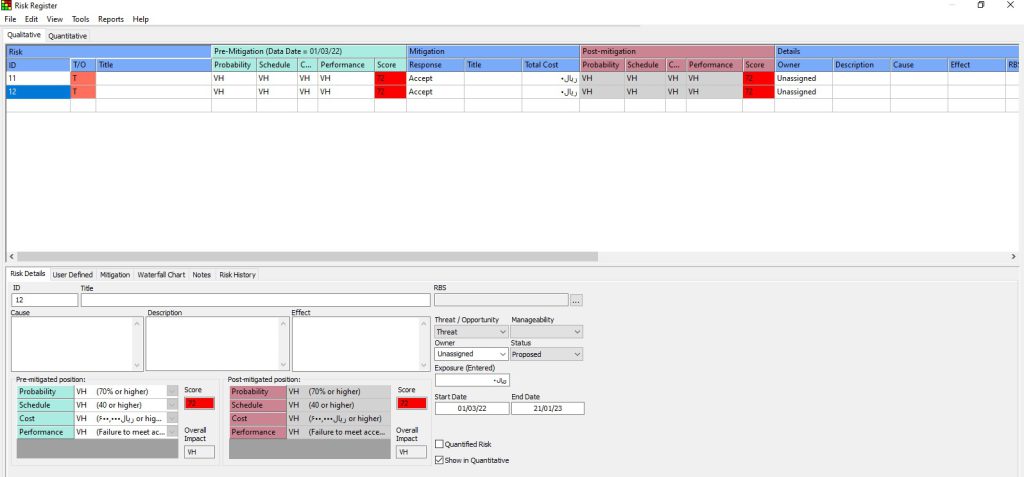Open the Tools menu
The height and width of the screenshot is (477, 1024).
click(80, 20)
